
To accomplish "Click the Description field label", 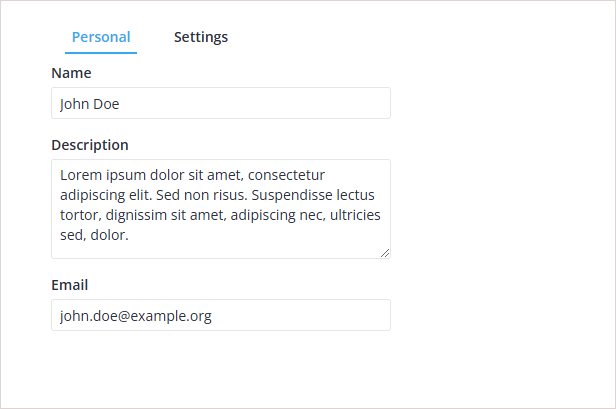I will pos(90,145).
